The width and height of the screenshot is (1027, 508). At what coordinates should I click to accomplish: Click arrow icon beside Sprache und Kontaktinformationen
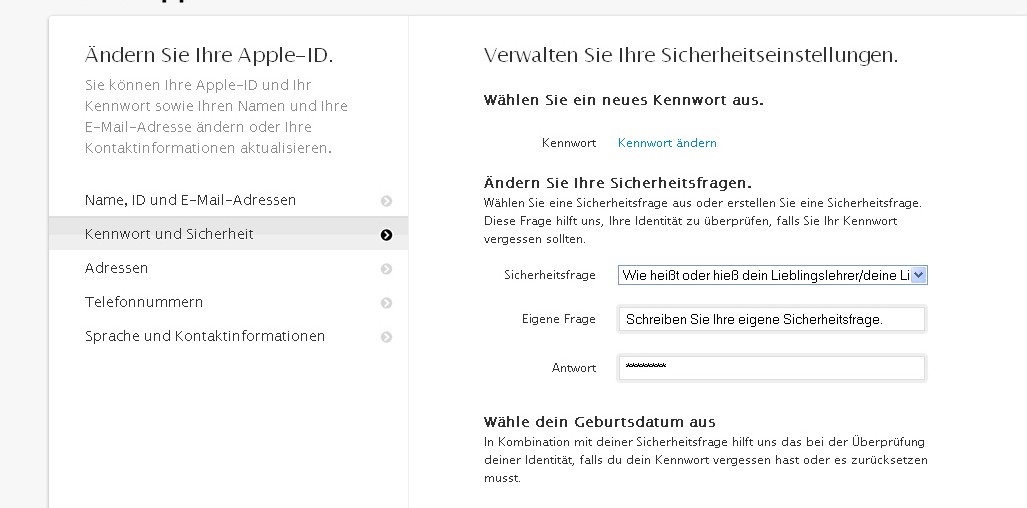coord(386,337)
